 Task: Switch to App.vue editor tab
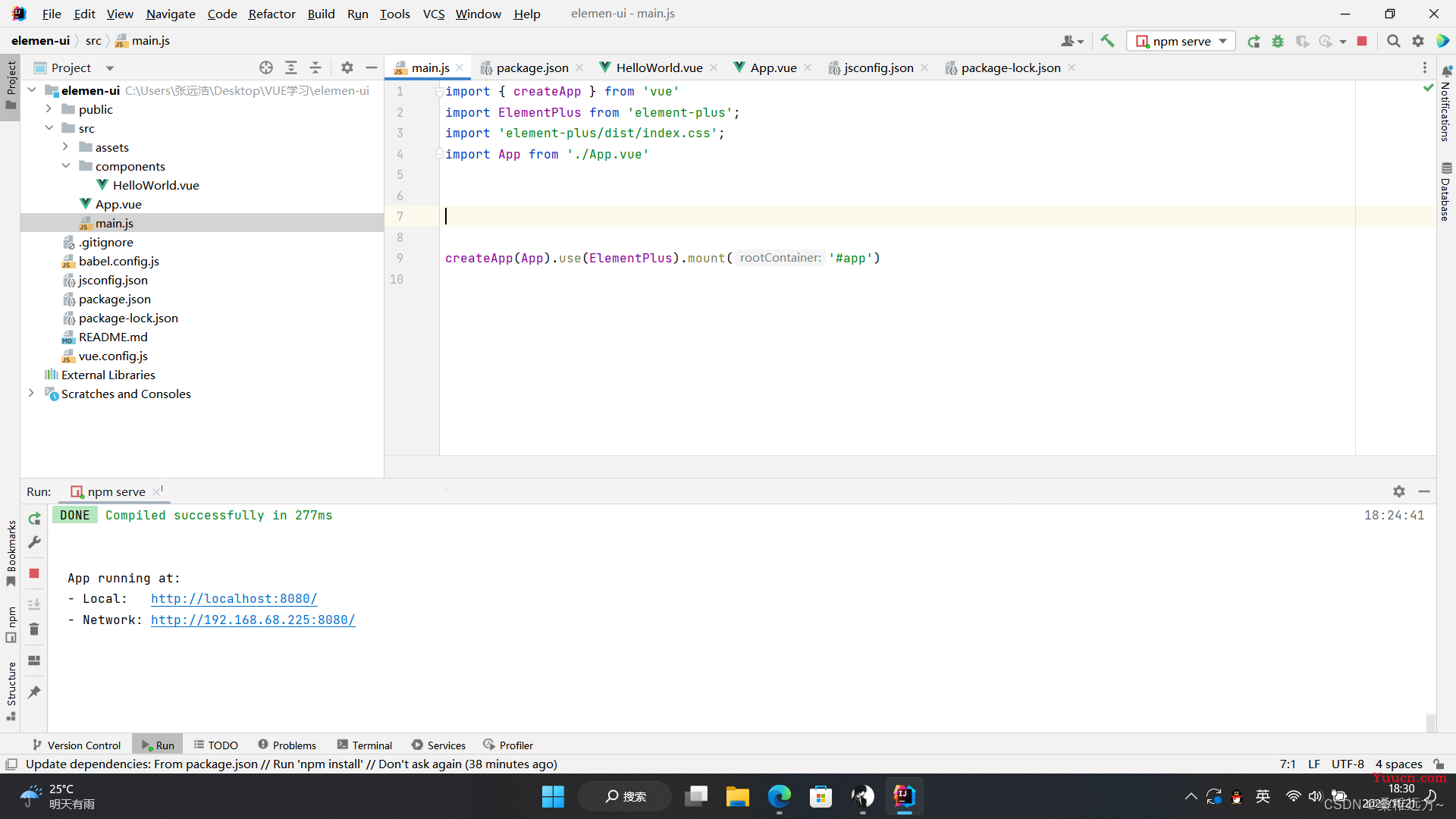click(x=773, y=67)
